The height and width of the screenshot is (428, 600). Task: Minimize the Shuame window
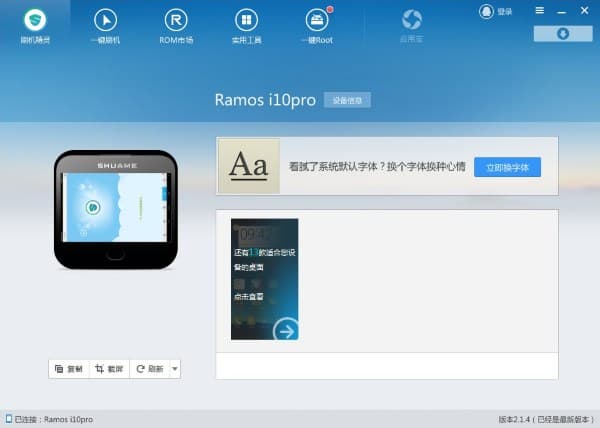[x=561, y=11]
